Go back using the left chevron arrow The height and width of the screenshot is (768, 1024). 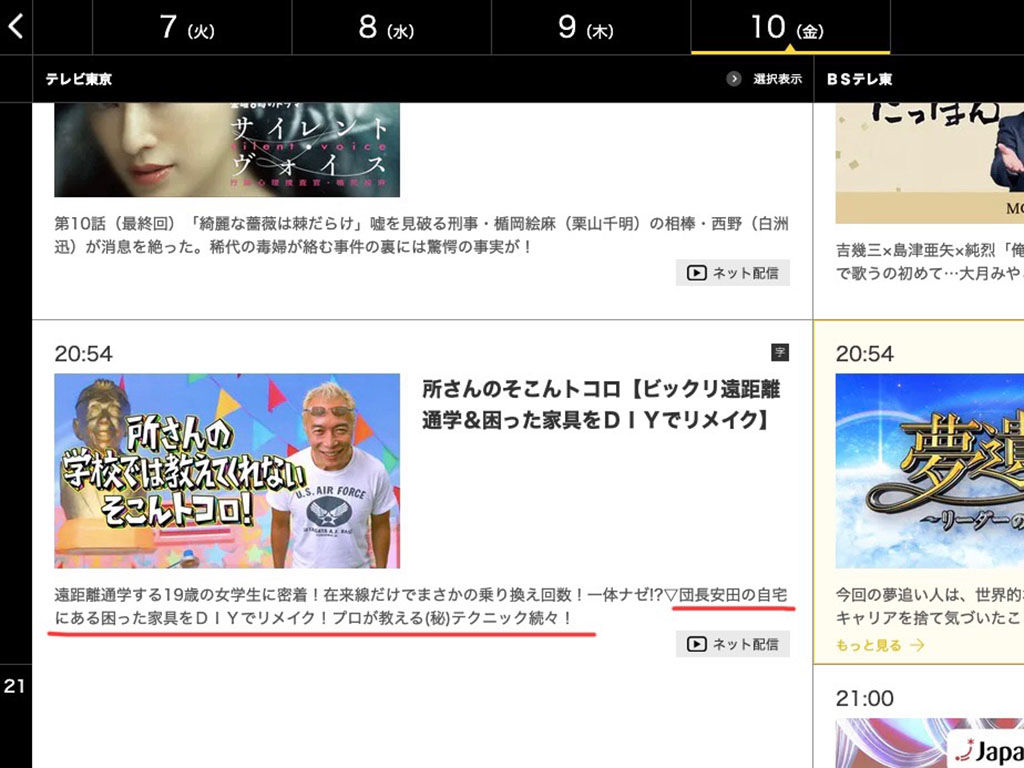coord(15,27)
